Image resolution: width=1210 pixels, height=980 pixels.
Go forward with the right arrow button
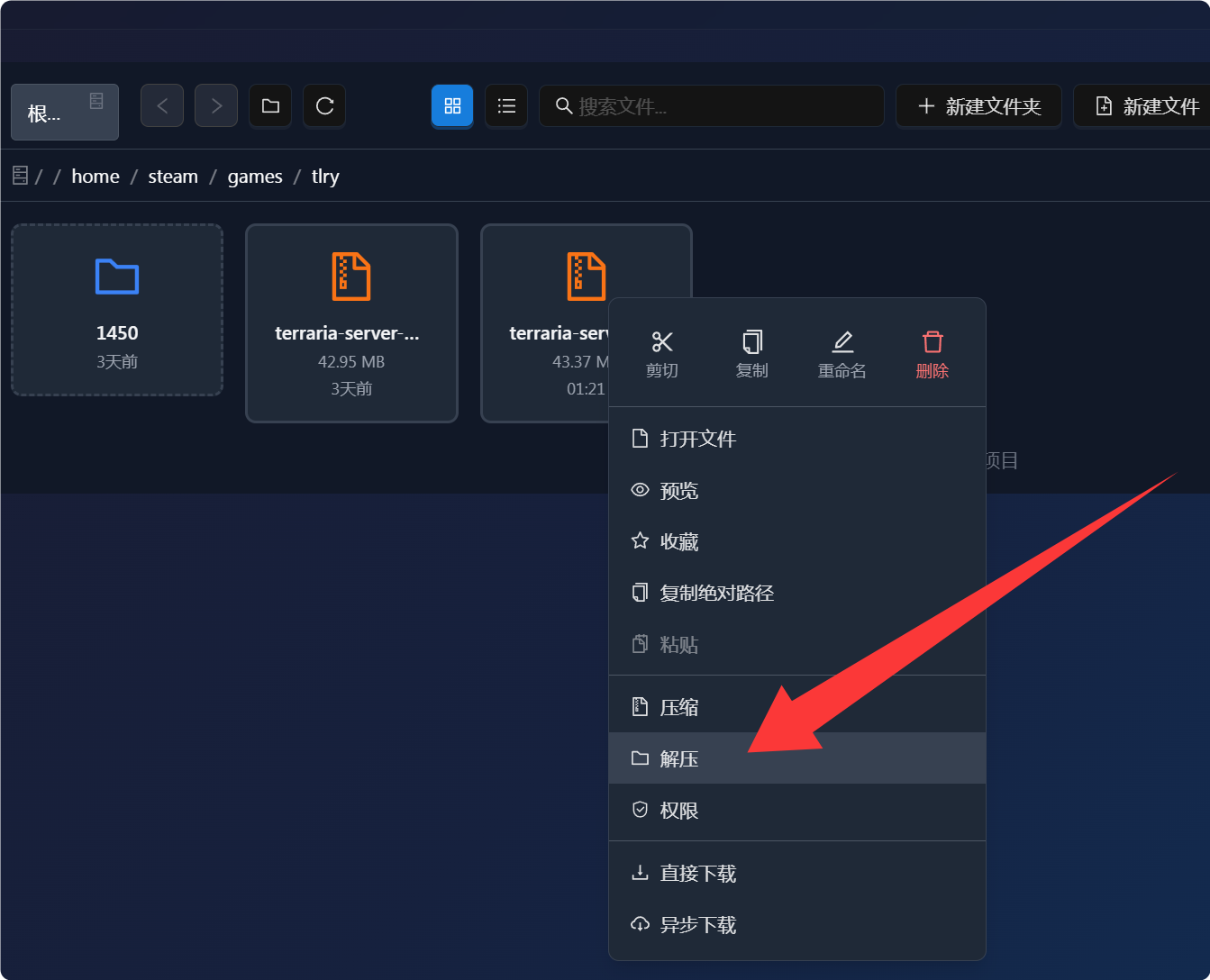[216, 106]
